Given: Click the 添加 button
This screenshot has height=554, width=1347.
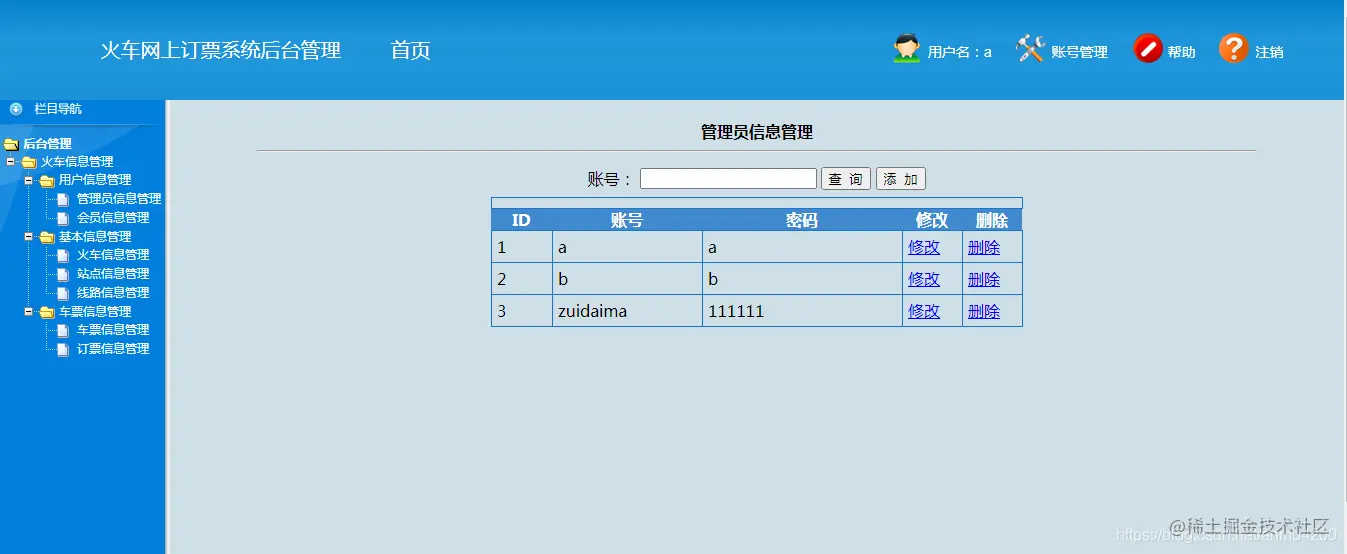Looking at the screenshot, I should coord(901,179).
